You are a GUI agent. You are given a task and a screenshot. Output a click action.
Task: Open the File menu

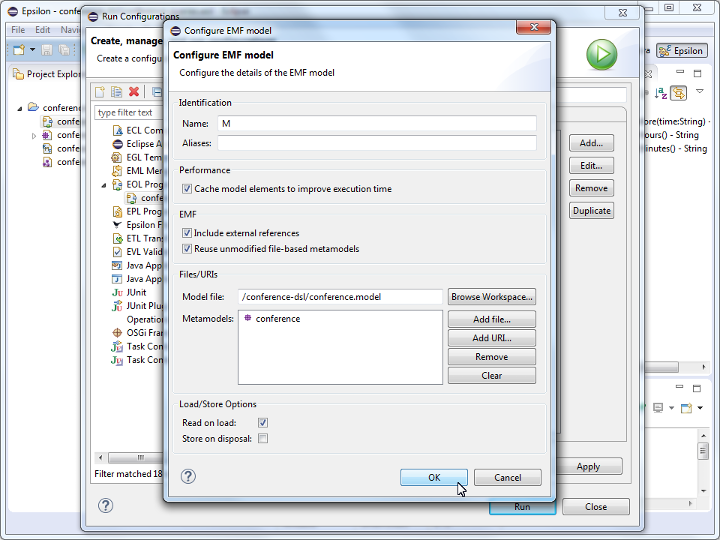click(x=18, y=30)
